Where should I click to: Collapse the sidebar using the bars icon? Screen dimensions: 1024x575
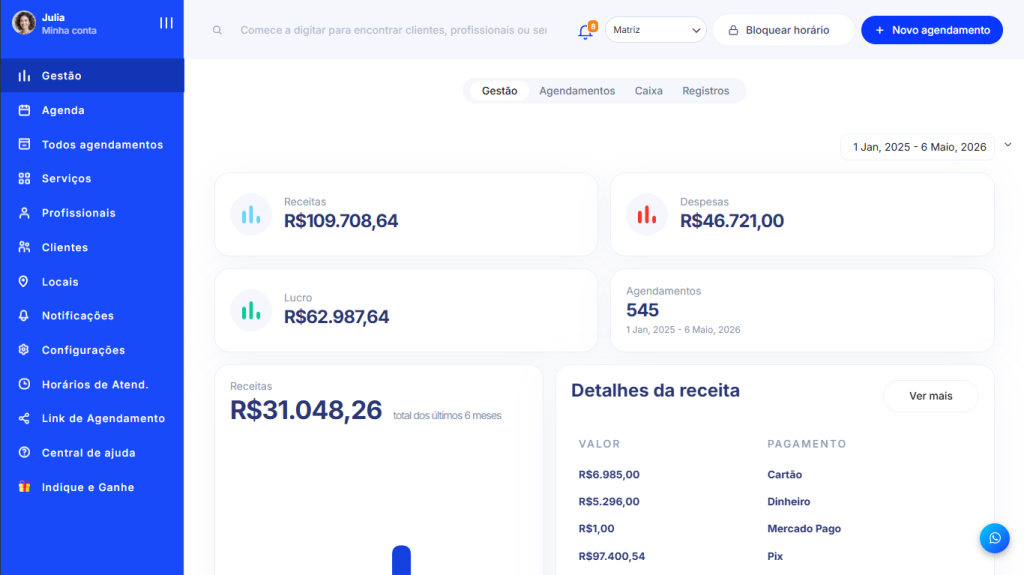click(x=166, y=23)
